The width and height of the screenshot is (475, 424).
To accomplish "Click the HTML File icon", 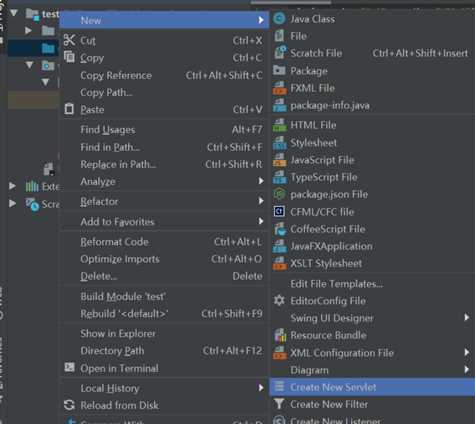I will pyautogui.click(x=279, y=125).
